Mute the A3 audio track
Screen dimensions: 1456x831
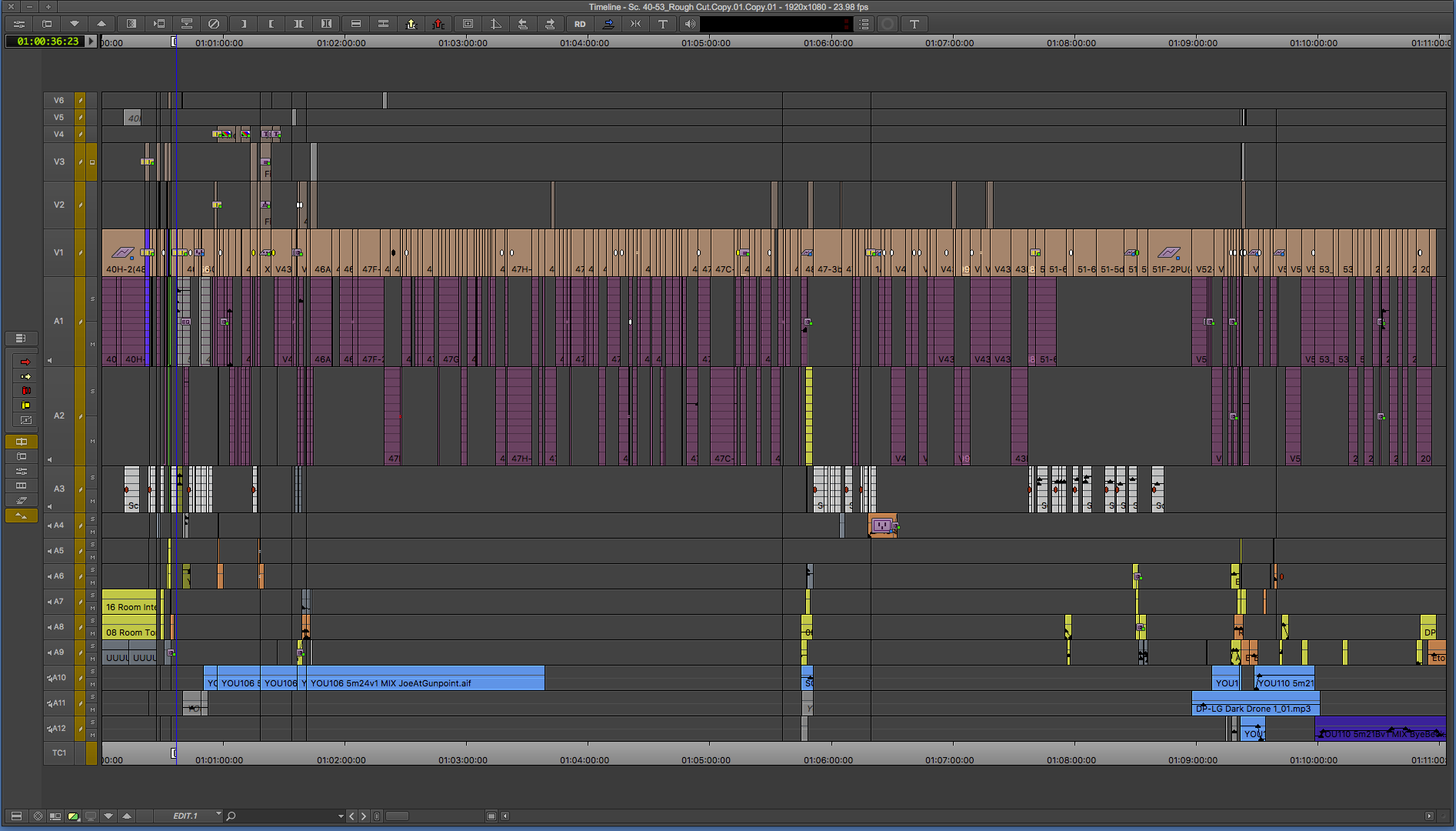[92, 501]
